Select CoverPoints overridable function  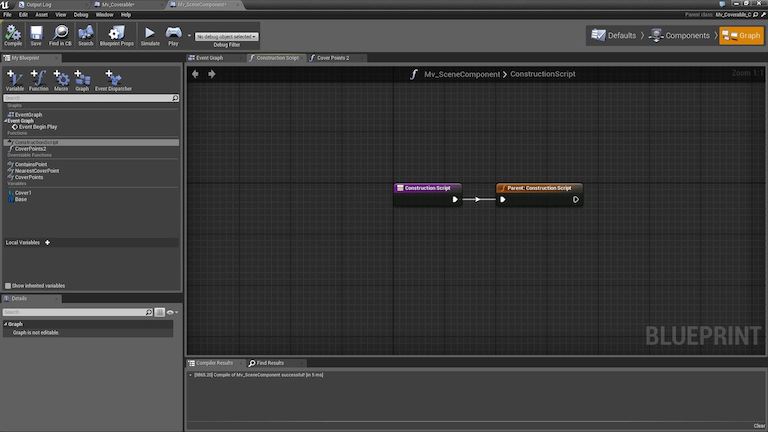tap(29, 177)
